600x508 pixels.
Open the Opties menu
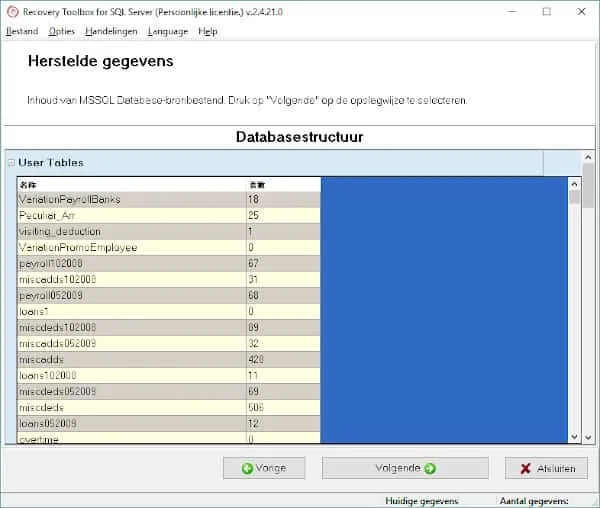coord(62,31)
